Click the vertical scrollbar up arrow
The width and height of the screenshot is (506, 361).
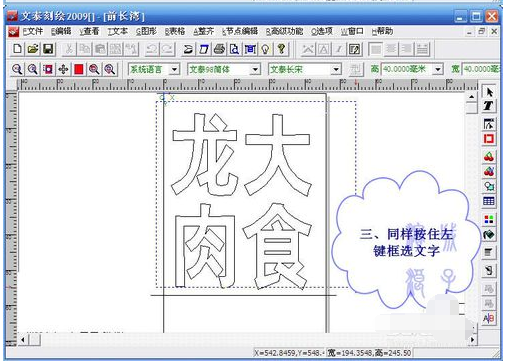pos(471,97)
